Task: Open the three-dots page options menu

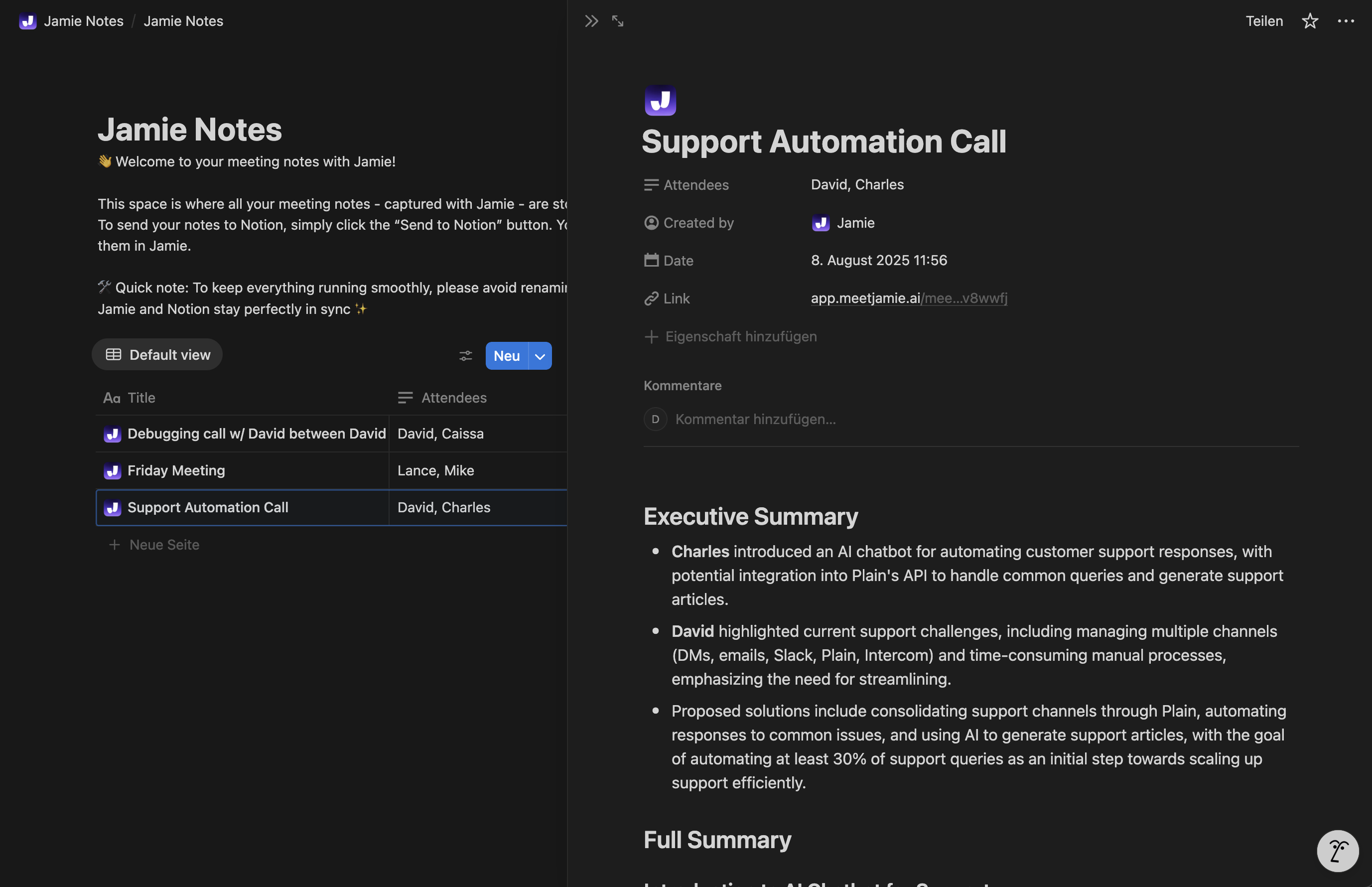Action: [1346, 21]
